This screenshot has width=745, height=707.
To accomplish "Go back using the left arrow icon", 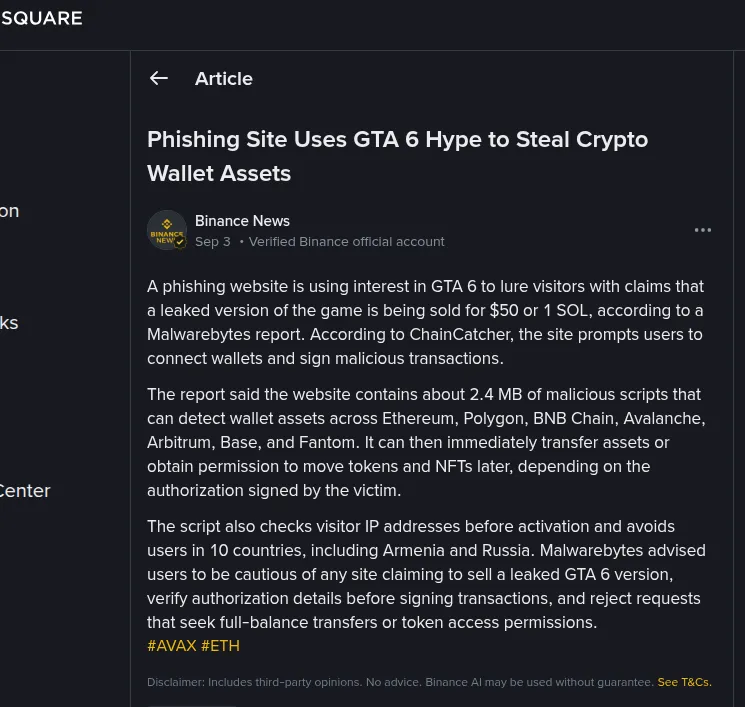I will pos(159,78).
